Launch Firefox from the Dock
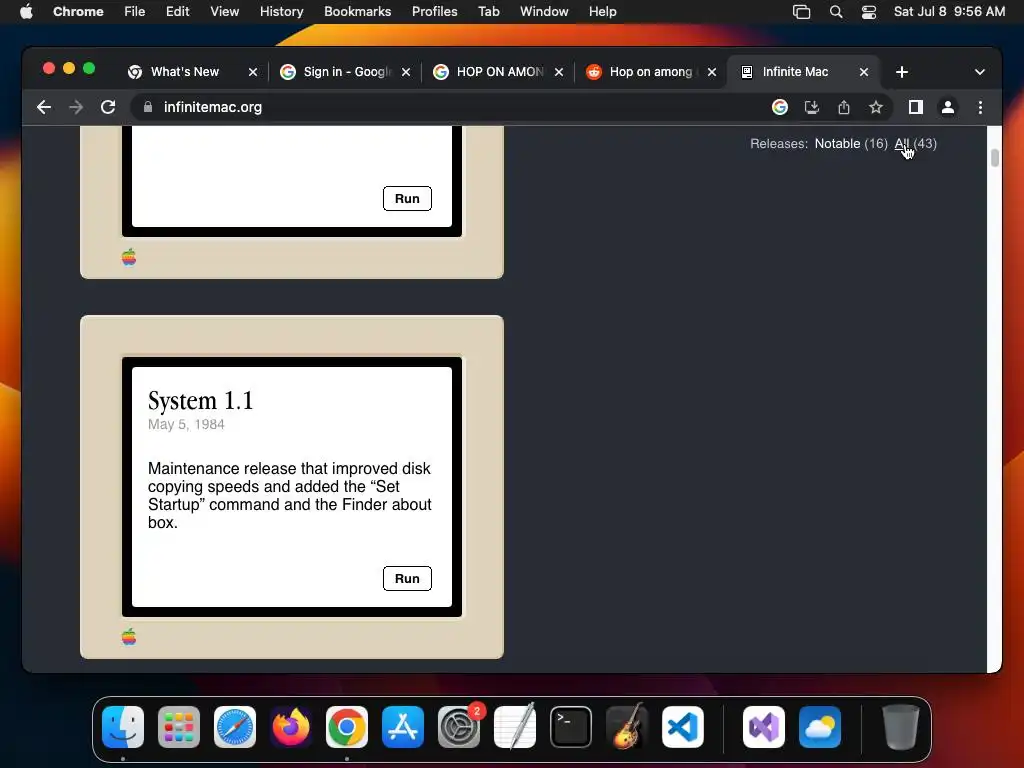 (x=291, y=727)
